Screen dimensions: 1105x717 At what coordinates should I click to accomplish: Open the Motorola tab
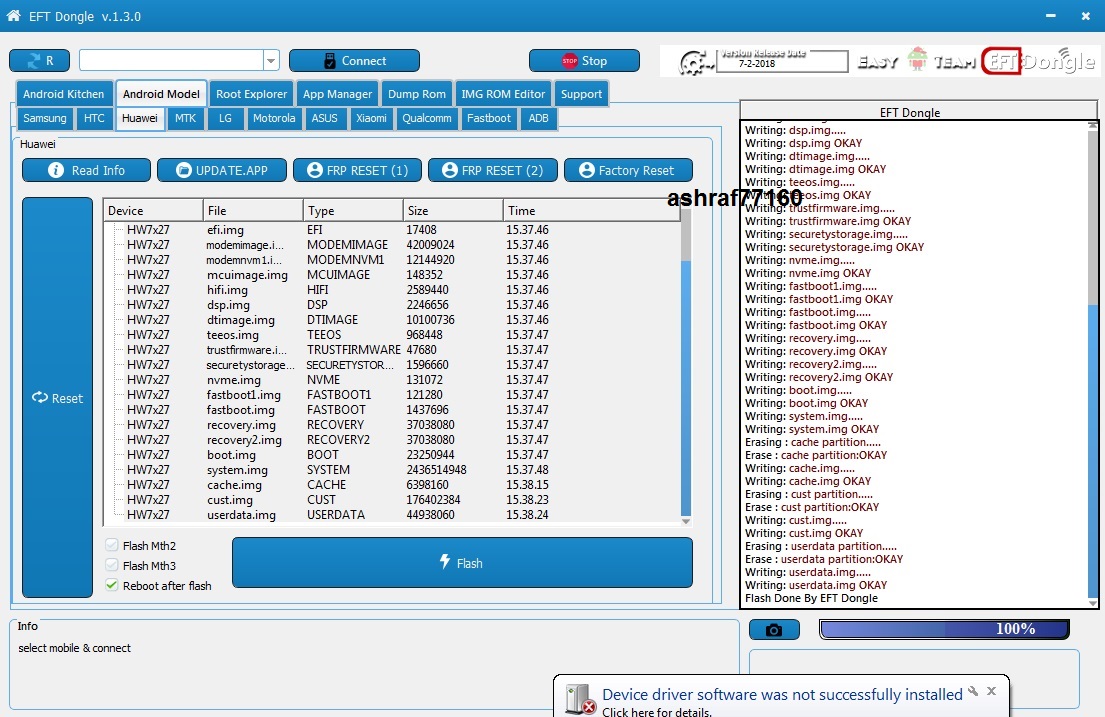point(274,118)
